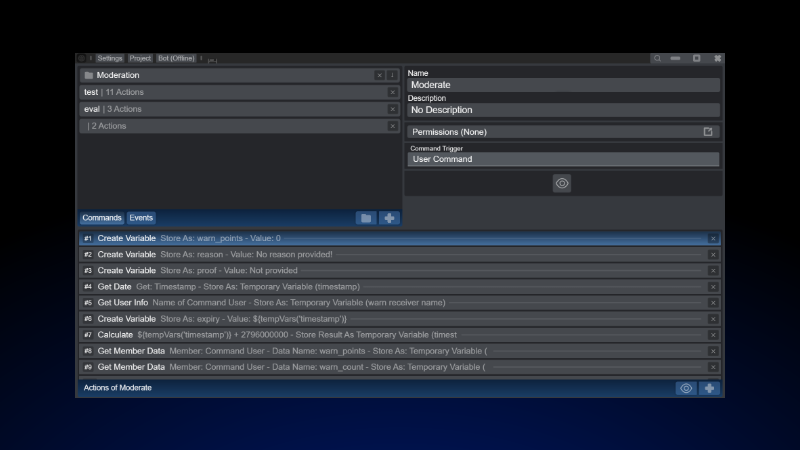800x450 pixels.
Task: Open the Command Trigger dropdown
Action: click(562, 159)
